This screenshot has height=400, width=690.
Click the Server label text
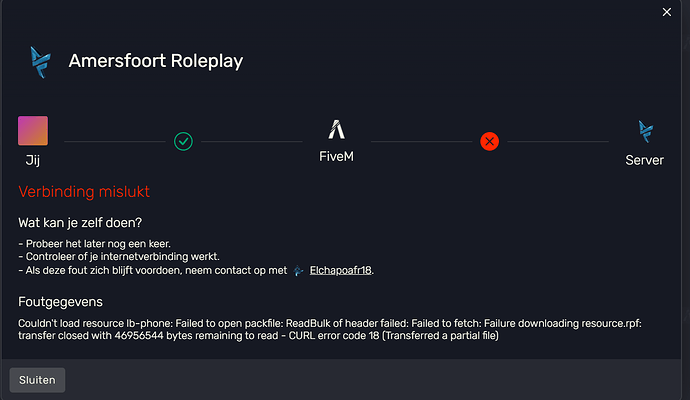click(x=645, y=160)
